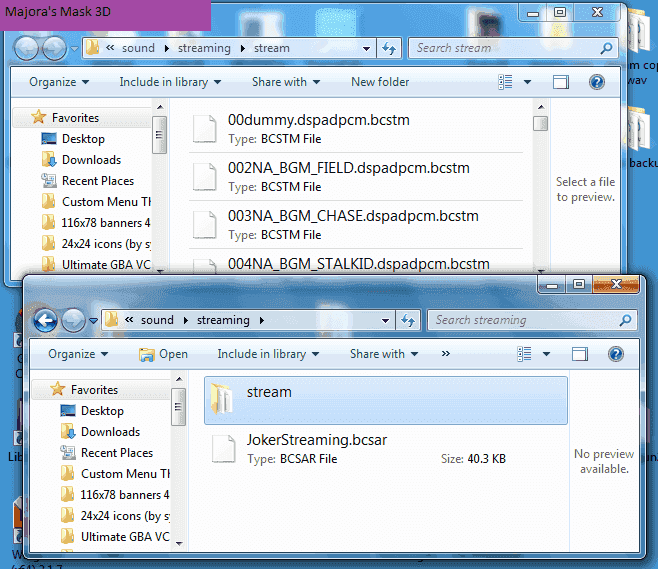The width and height of the screenshot is (658, 569).
Task: Click sidebar scrollbar thumb in streaming window
Action: (x=178, y=407)
